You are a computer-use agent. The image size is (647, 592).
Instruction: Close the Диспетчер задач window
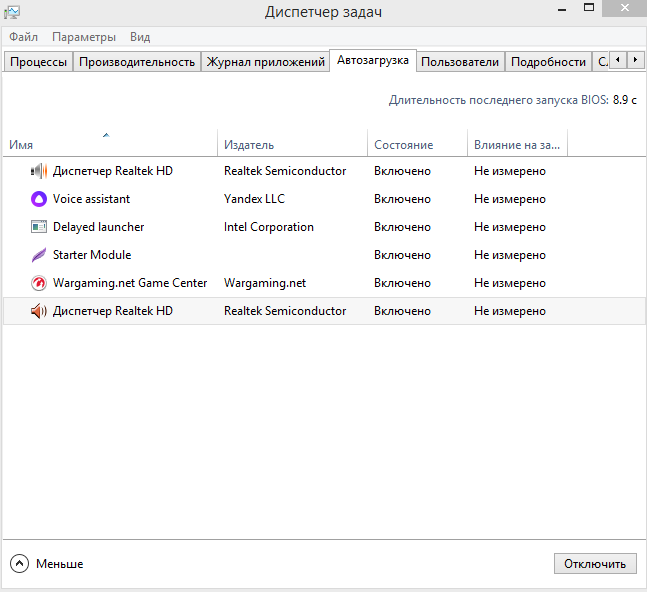624,8
